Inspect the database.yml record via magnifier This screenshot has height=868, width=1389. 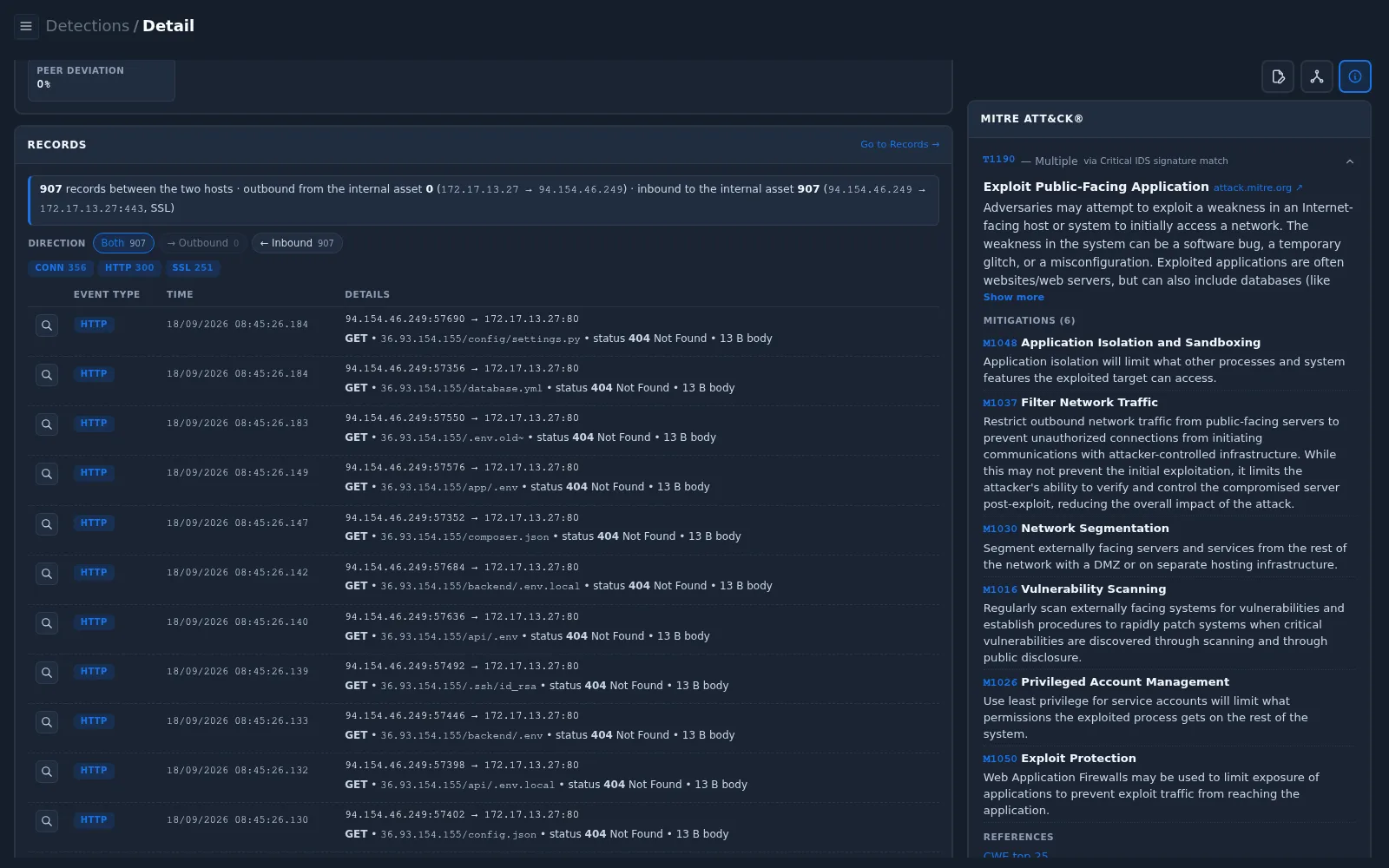[47, 375]
